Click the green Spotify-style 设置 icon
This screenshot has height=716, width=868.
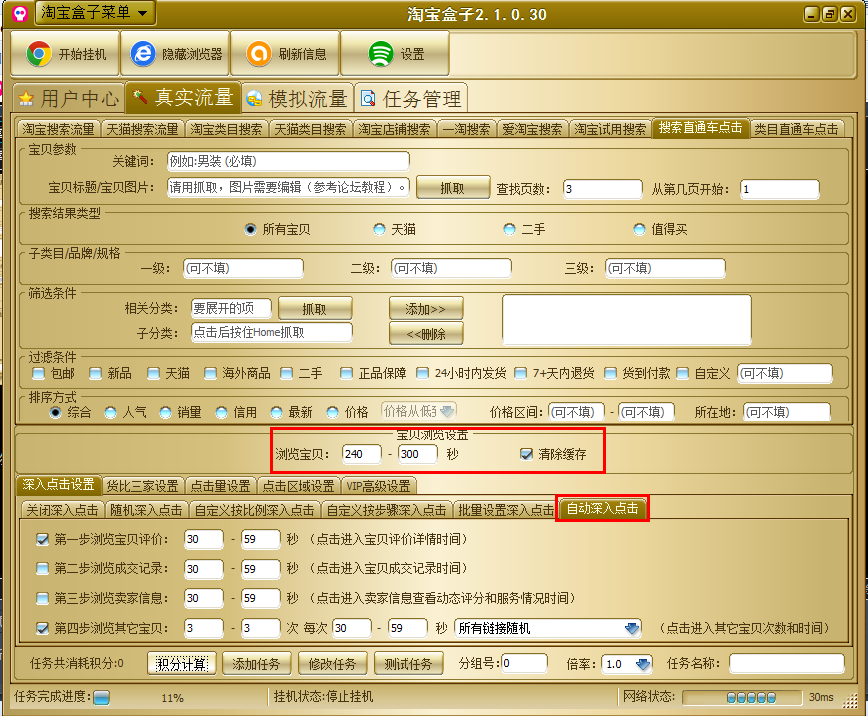click(381, 54)
